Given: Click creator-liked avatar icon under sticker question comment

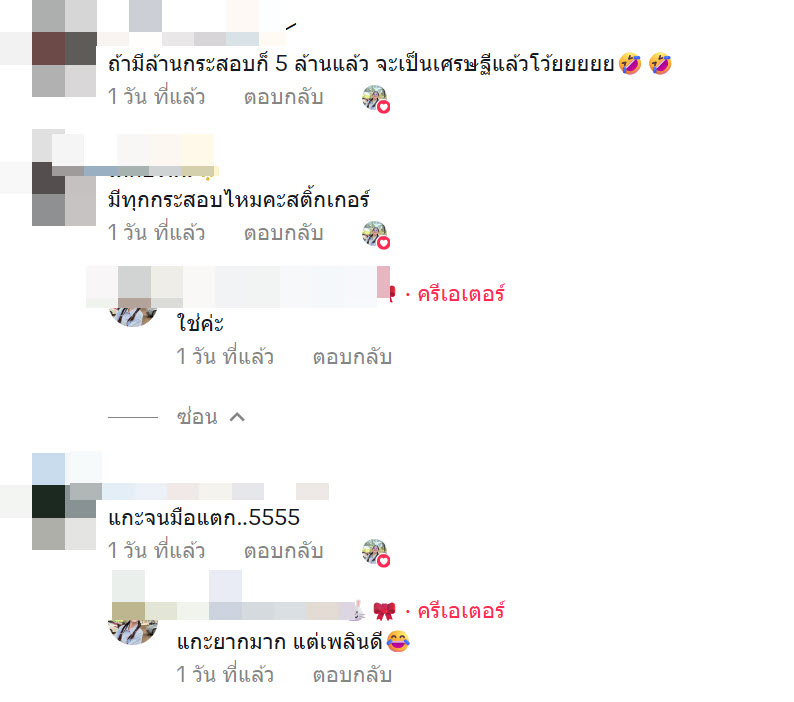Looking at the screenshot, I should pos(375,235).
